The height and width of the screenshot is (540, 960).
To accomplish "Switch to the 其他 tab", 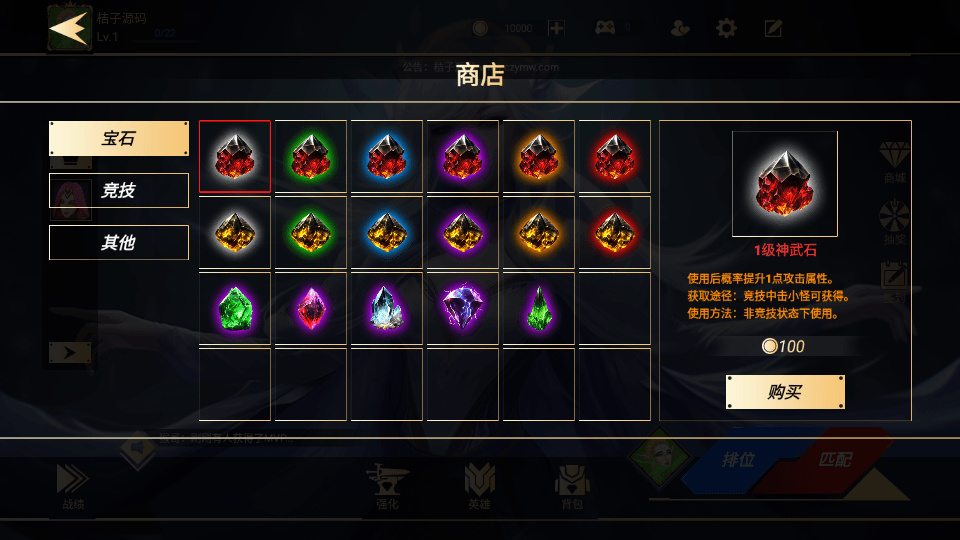I will [119, 242].
